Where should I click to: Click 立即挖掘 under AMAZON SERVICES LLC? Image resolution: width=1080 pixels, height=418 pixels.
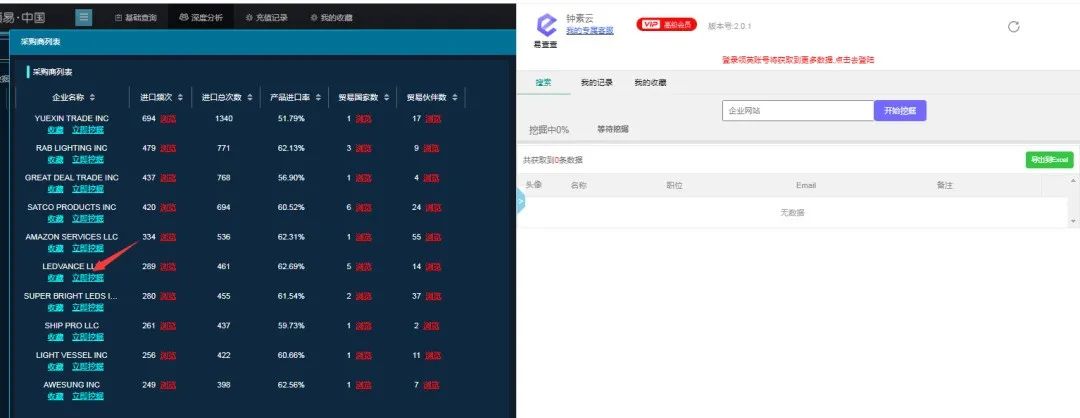point(87,248)
